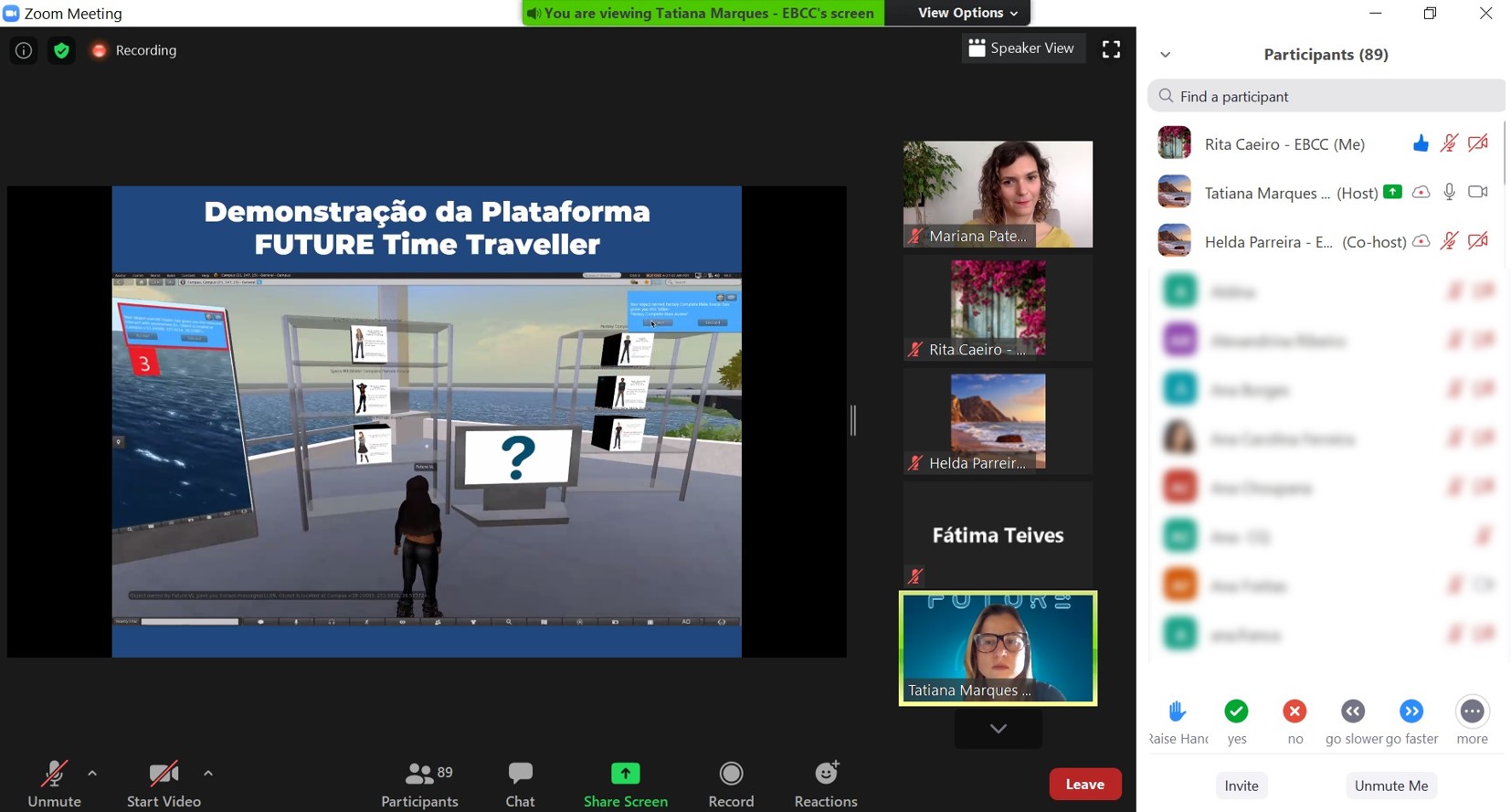Click the video-off icon for Helda Parreira
The height and width of the screenshot is (812, 1511).
1478,241
